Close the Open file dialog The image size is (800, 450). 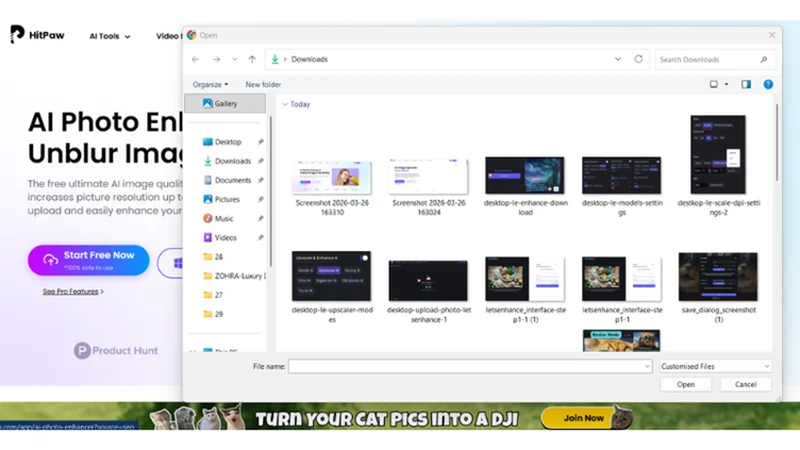[771, 35]
